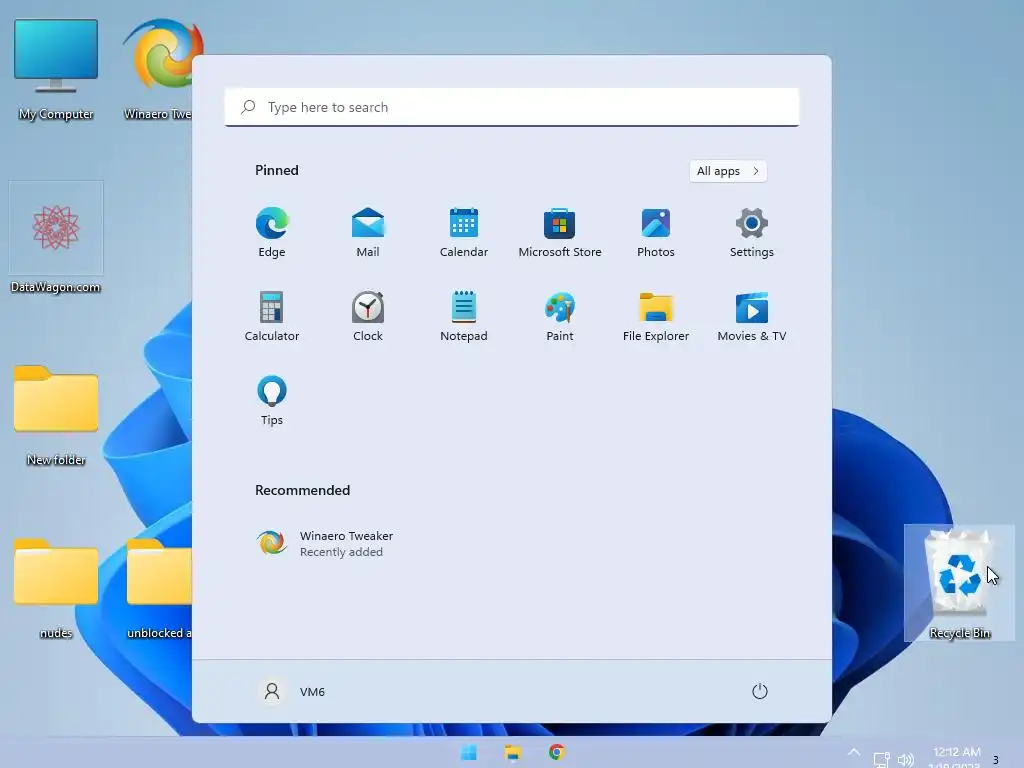1024x768 pixels.
Task: Select My Computer desktop icon
Action: [x=56, y=70]
